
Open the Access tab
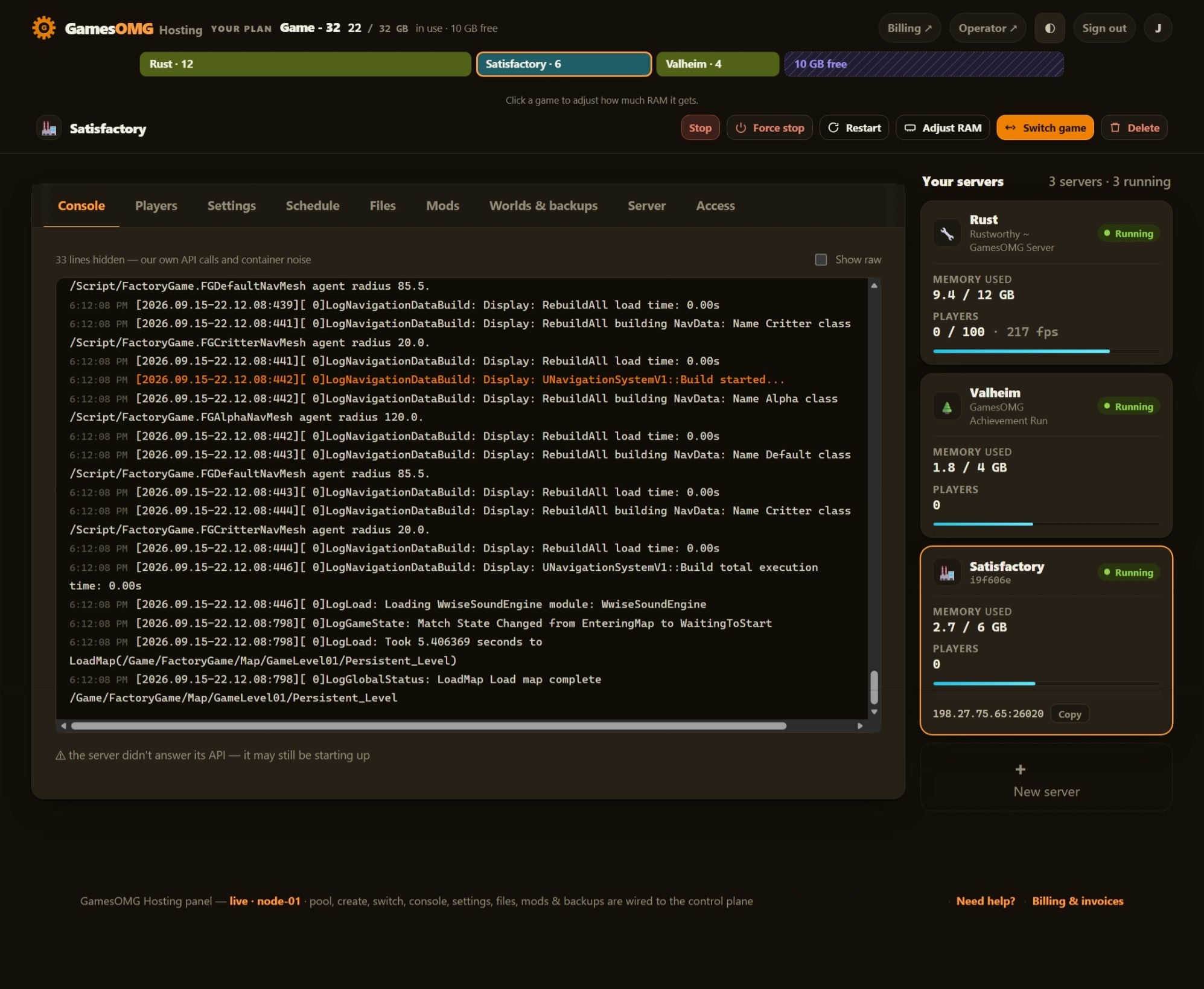(x=715, y=206)
